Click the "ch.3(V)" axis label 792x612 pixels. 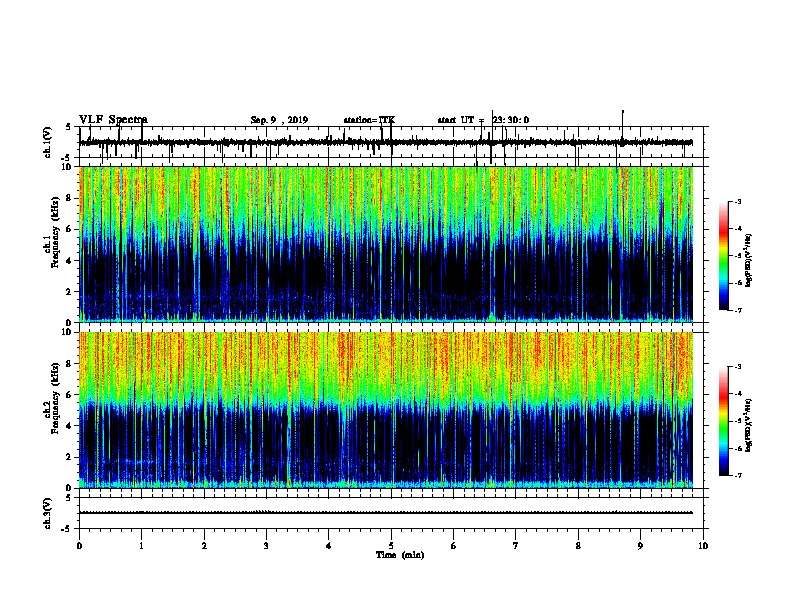pos(48,513)
